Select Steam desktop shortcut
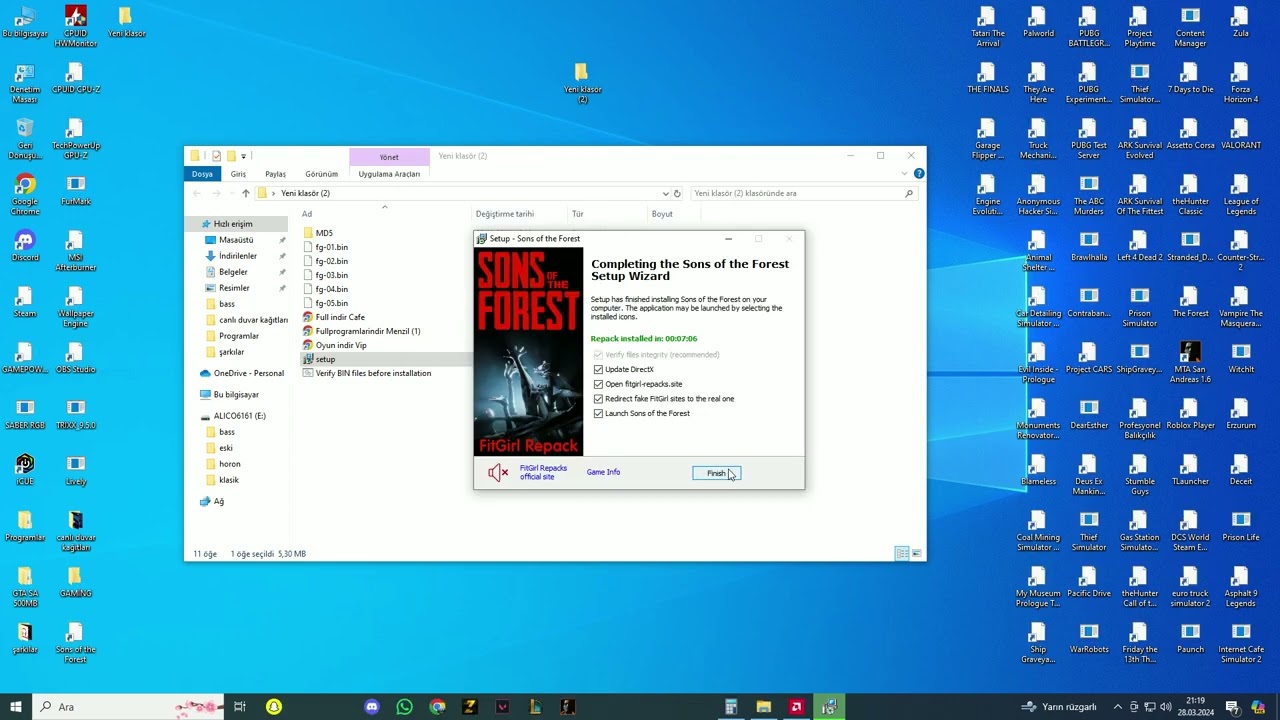 tap(25, 302)
